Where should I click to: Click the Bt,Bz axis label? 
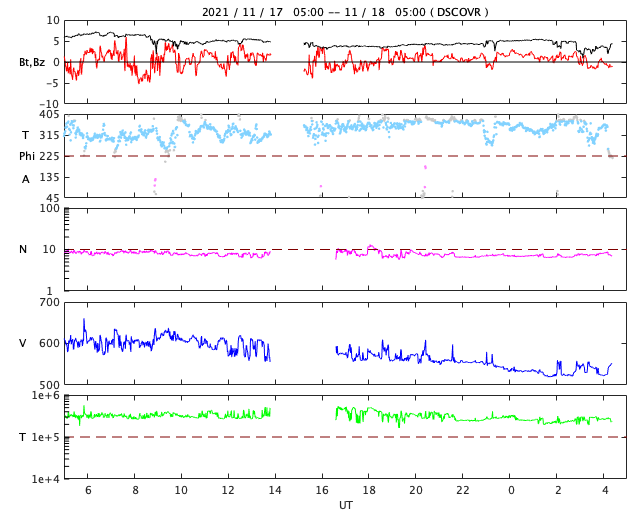pyautogui.click(x=31, y=62)
